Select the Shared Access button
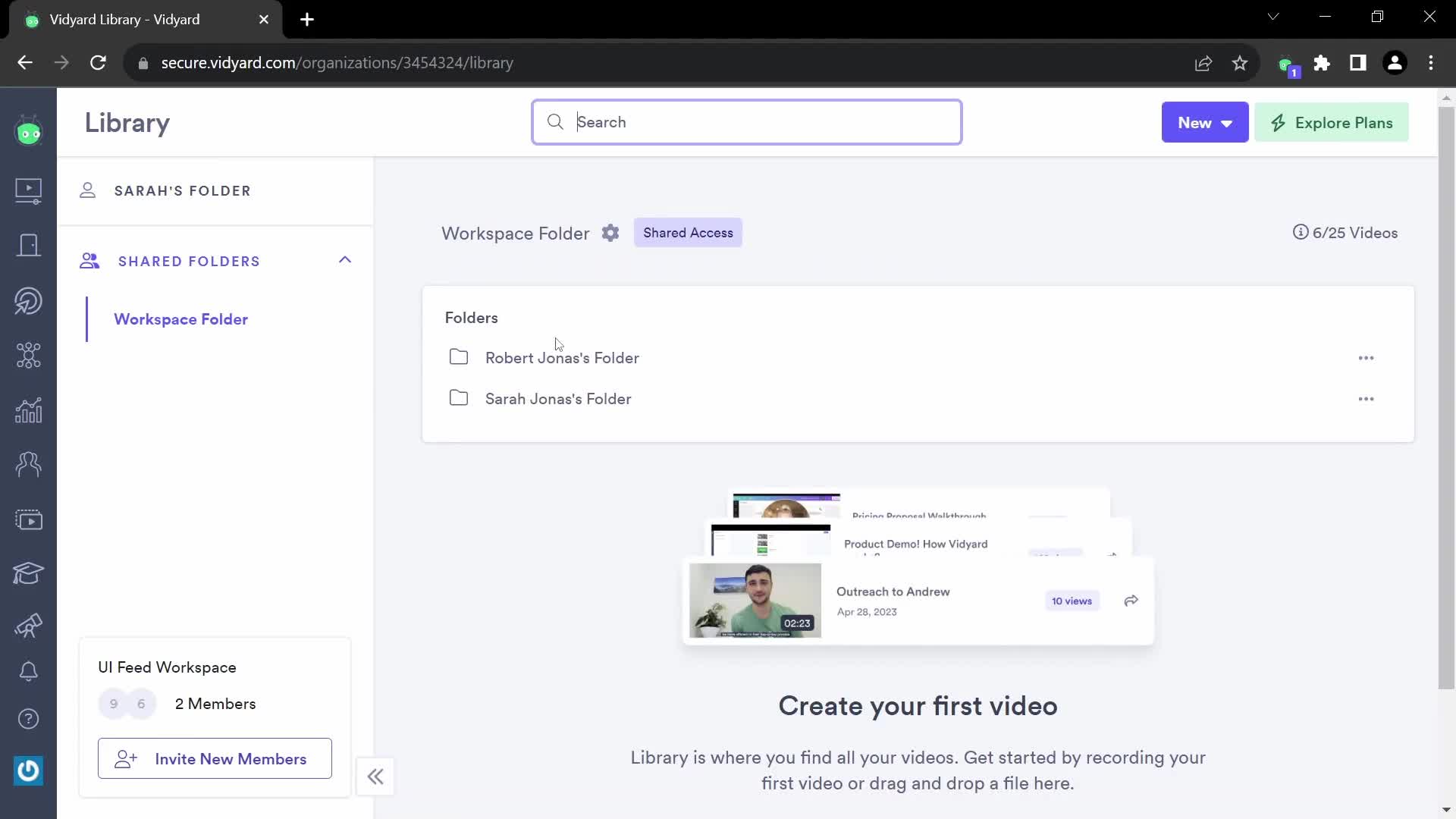 687,232
